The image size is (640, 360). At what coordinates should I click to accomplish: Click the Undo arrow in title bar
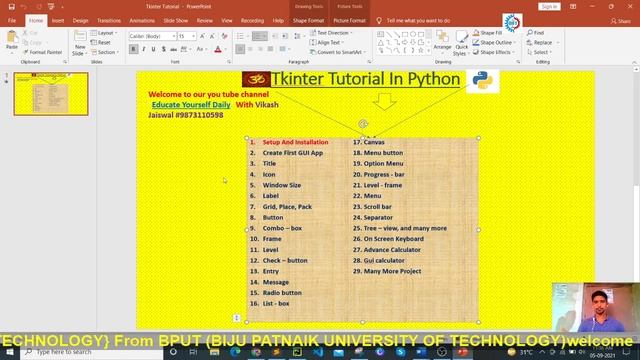[24, 7]
